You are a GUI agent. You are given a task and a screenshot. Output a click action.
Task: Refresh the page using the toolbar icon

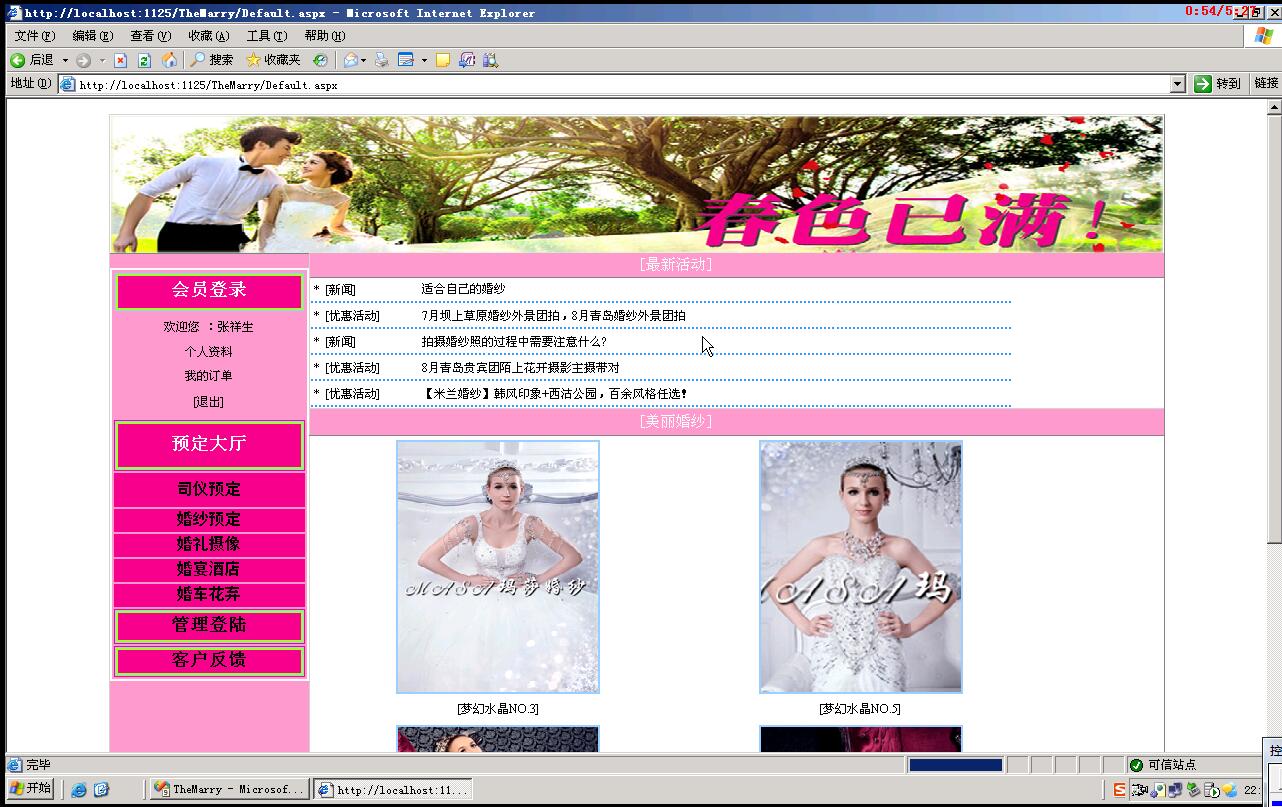[x=144, y=60]
